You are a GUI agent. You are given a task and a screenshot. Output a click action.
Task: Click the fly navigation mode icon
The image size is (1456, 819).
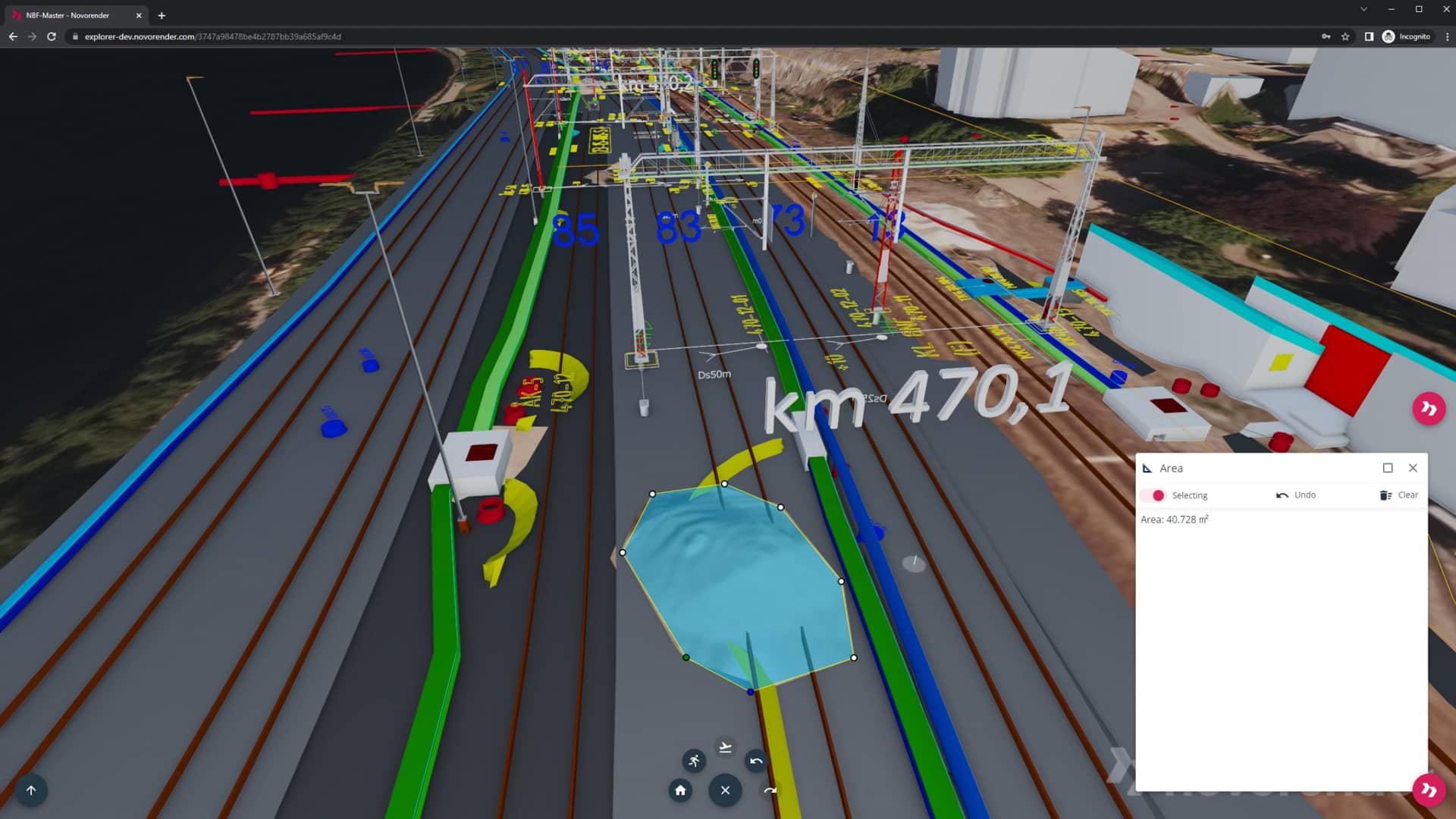point(725,747)
